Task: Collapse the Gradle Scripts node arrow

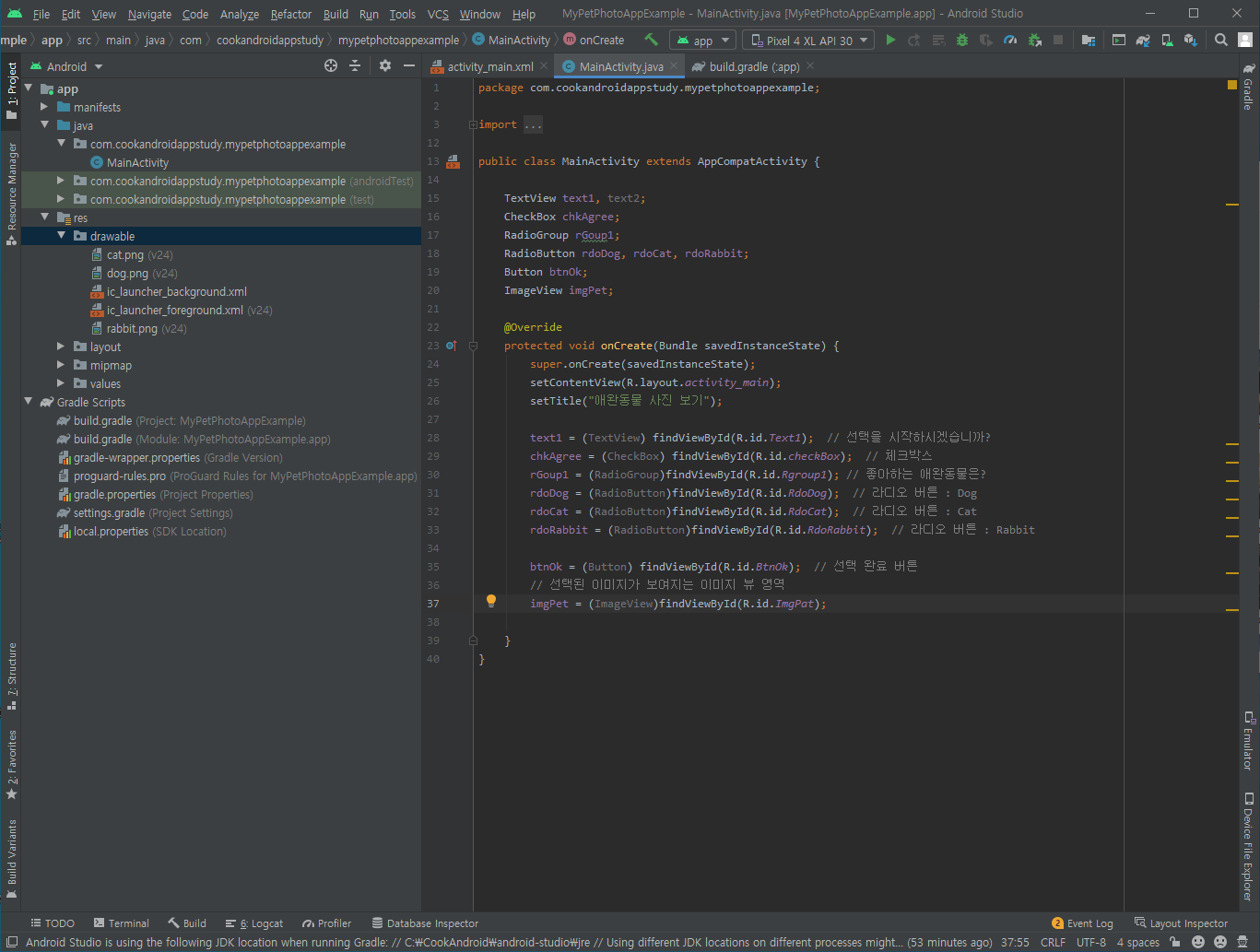Action: (x=28, y=402)
